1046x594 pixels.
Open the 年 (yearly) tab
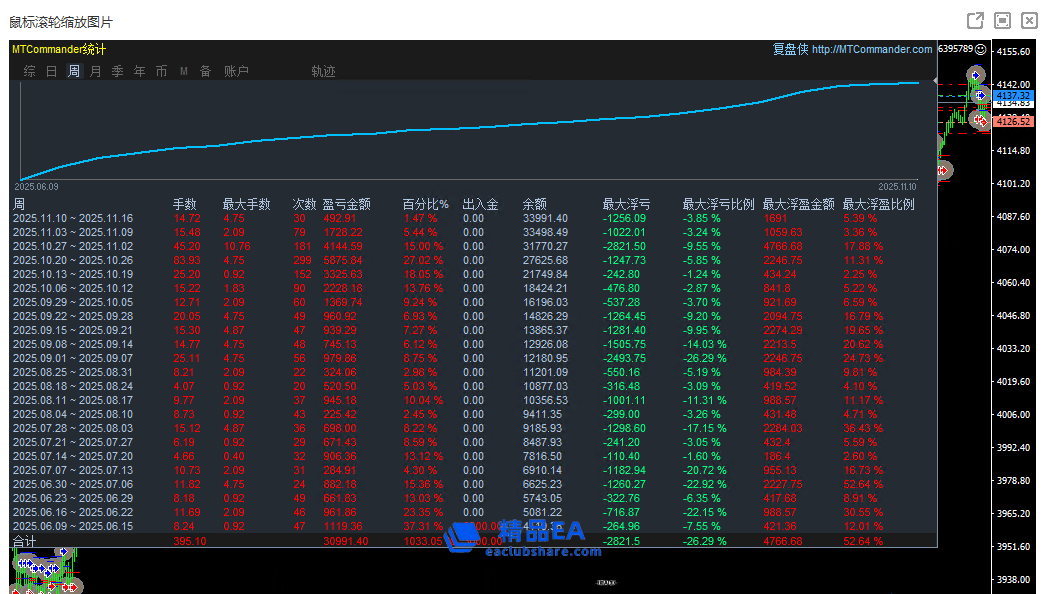140,71
